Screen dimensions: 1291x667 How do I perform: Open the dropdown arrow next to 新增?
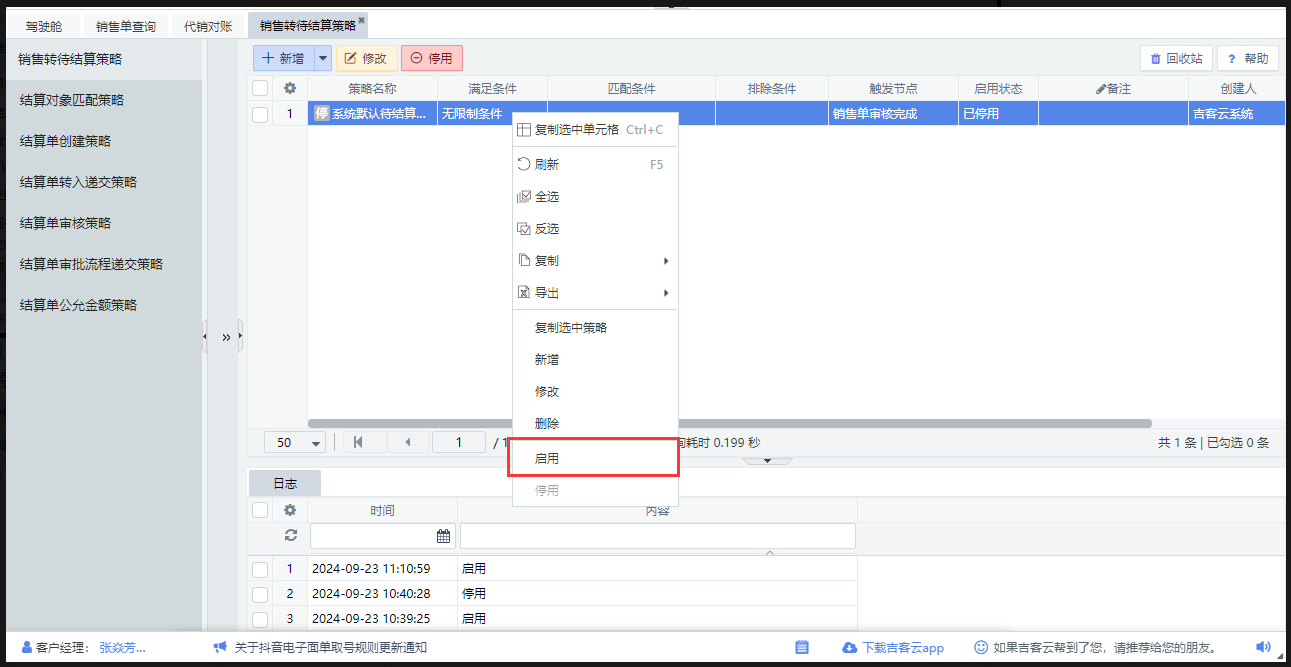322,58
